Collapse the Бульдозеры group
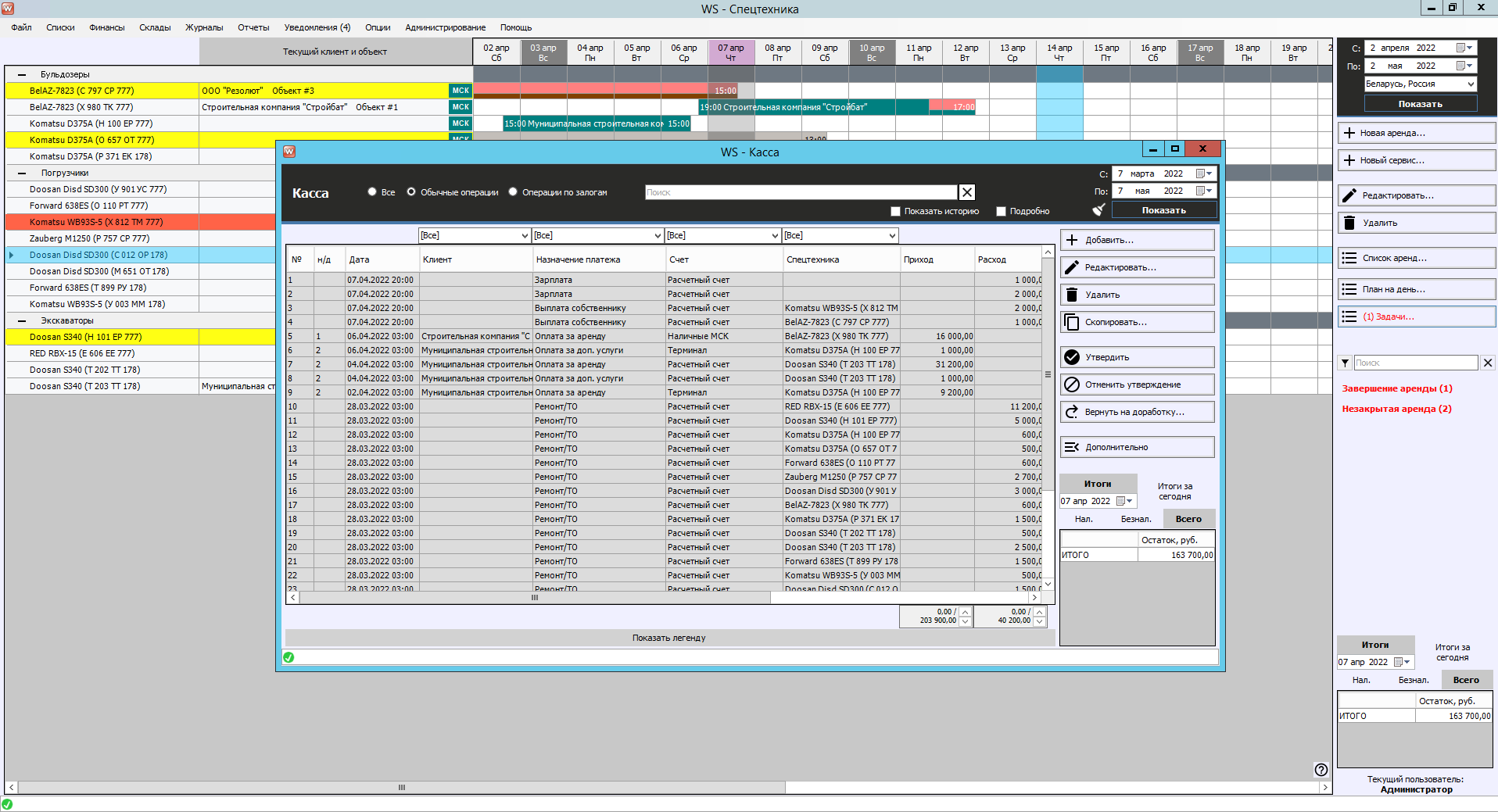The height and width of the screenshot is (812, 1498). coord(22,75)
